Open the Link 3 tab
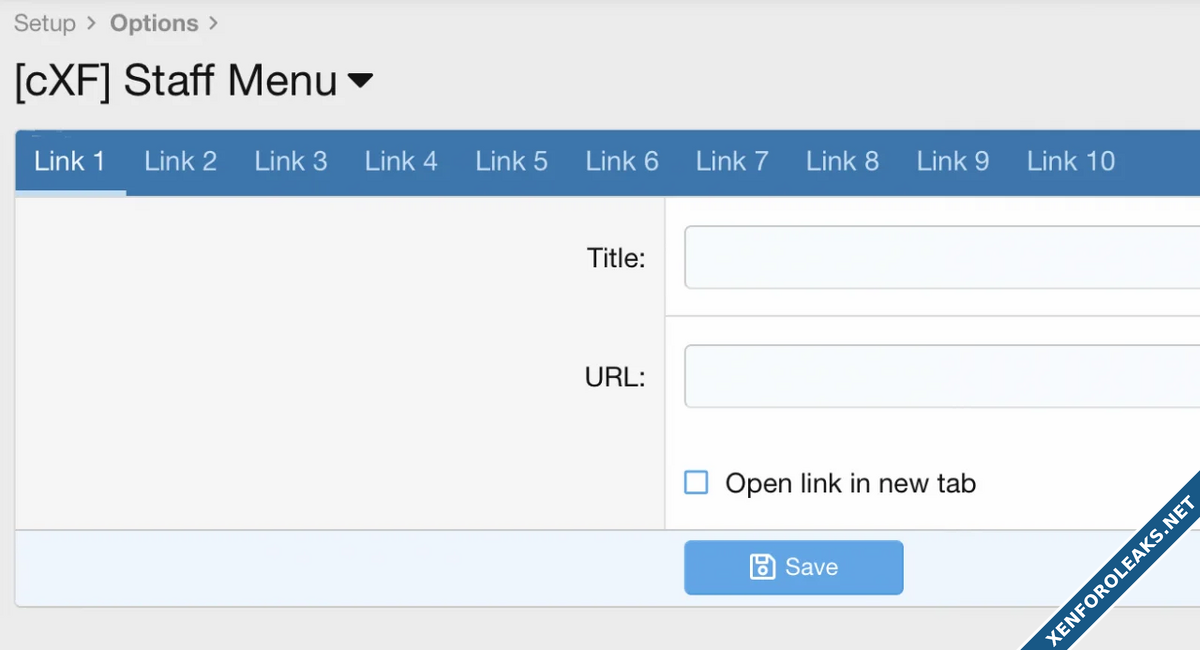The height and width of the screenshot is (650, 1200). [x=291, y=161]
